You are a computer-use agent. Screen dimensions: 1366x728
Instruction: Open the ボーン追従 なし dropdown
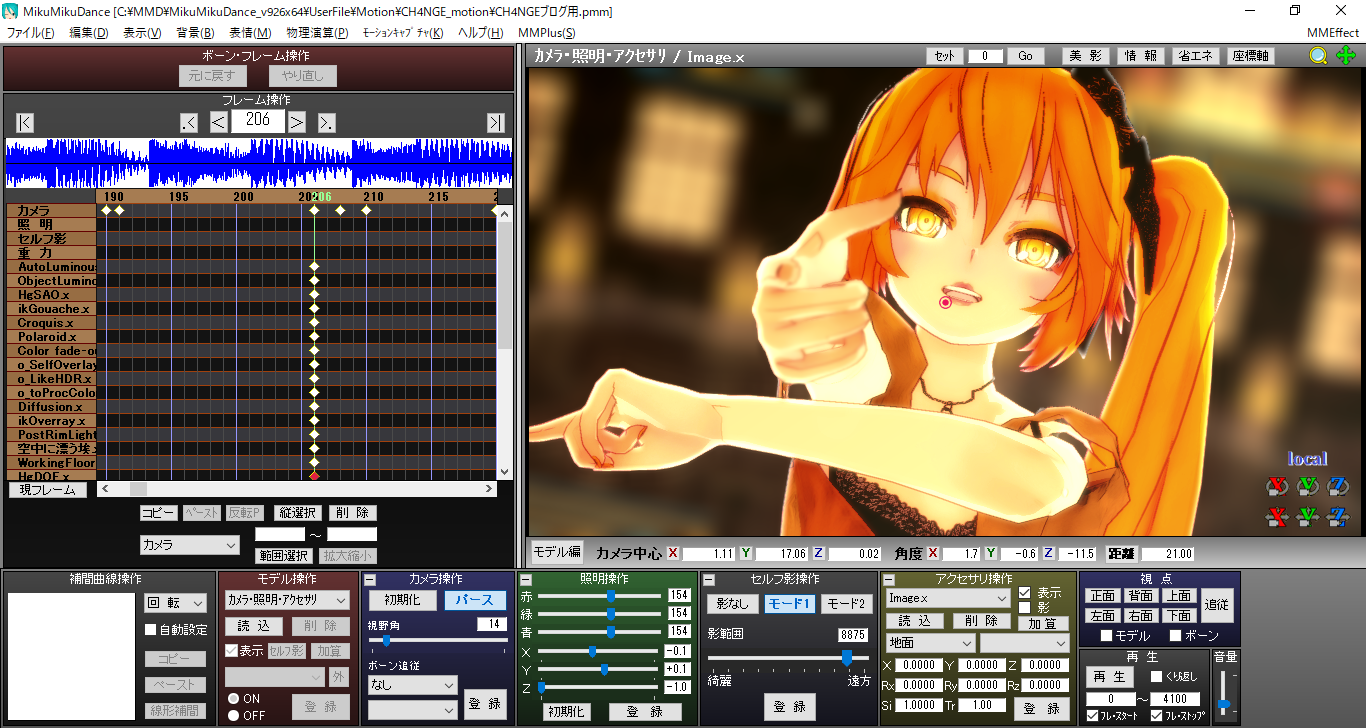[x=412, y=685]
